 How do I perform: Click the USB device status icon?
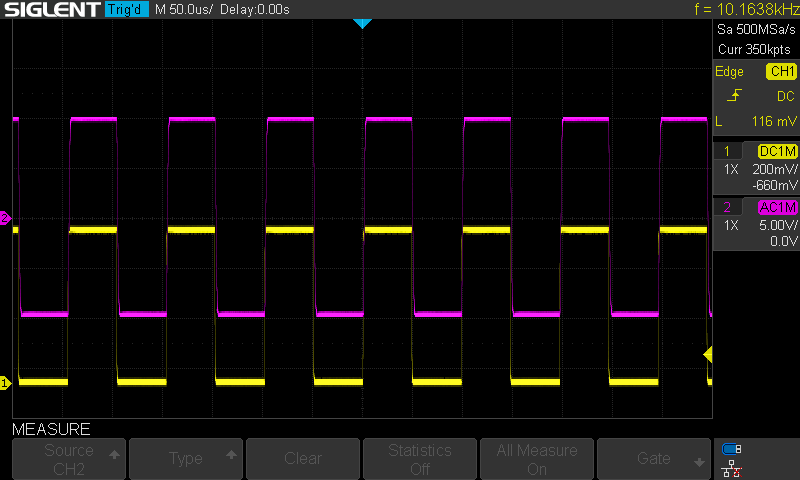point(732,449)
